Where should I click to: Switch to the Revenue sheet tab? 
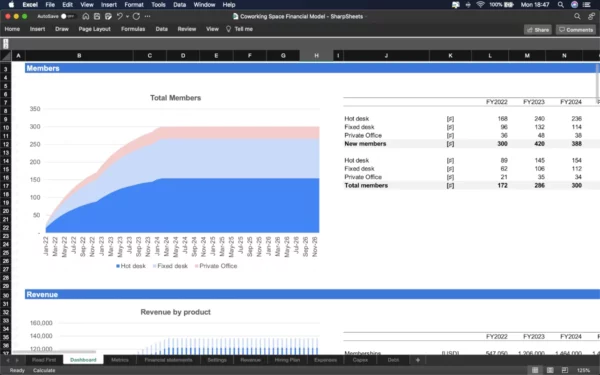coord(250,360)
